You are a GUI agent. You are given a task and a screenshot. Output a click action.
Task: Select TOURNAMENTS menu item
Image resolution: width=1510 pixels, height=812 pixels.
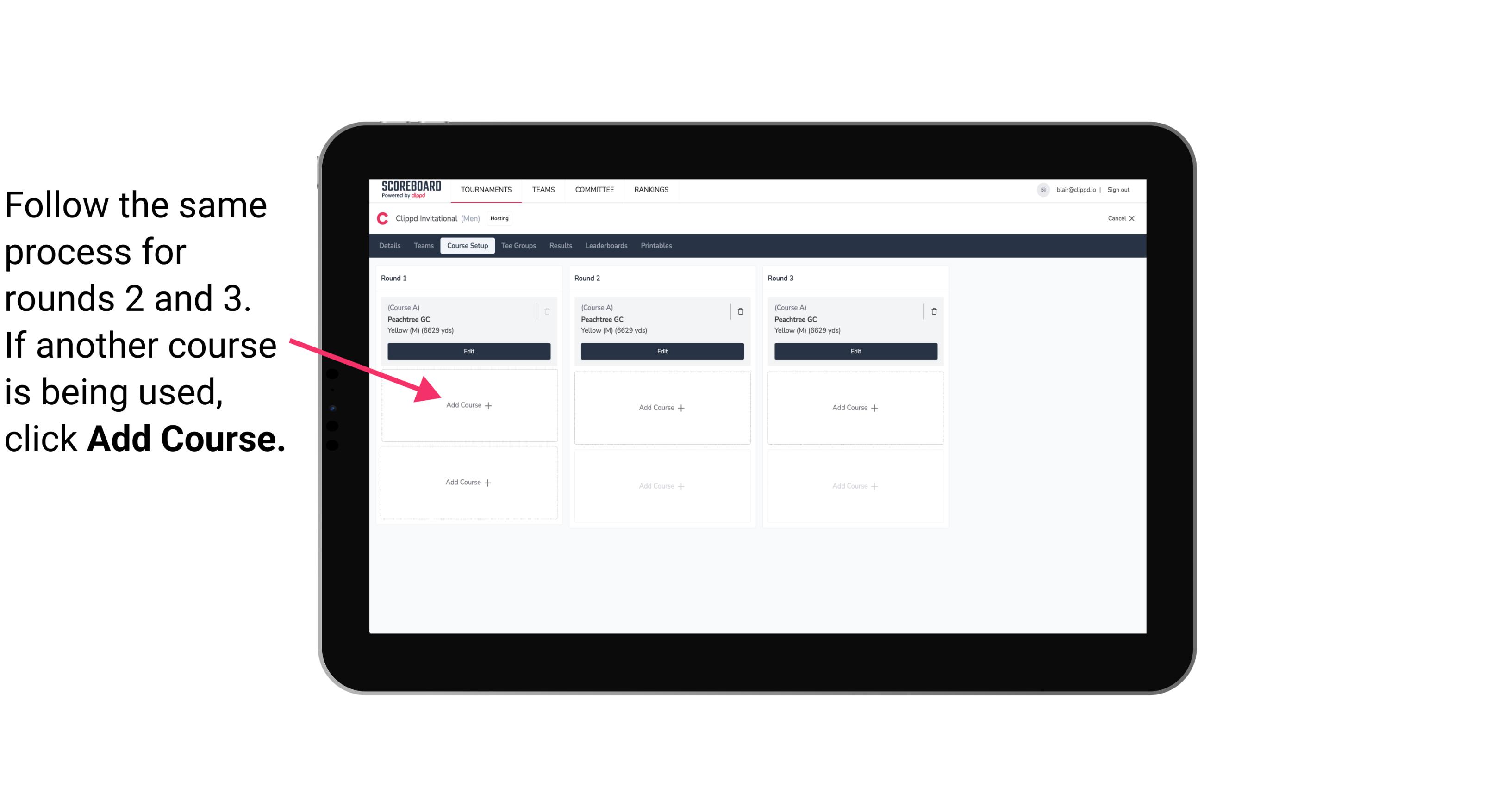(486, 189)
